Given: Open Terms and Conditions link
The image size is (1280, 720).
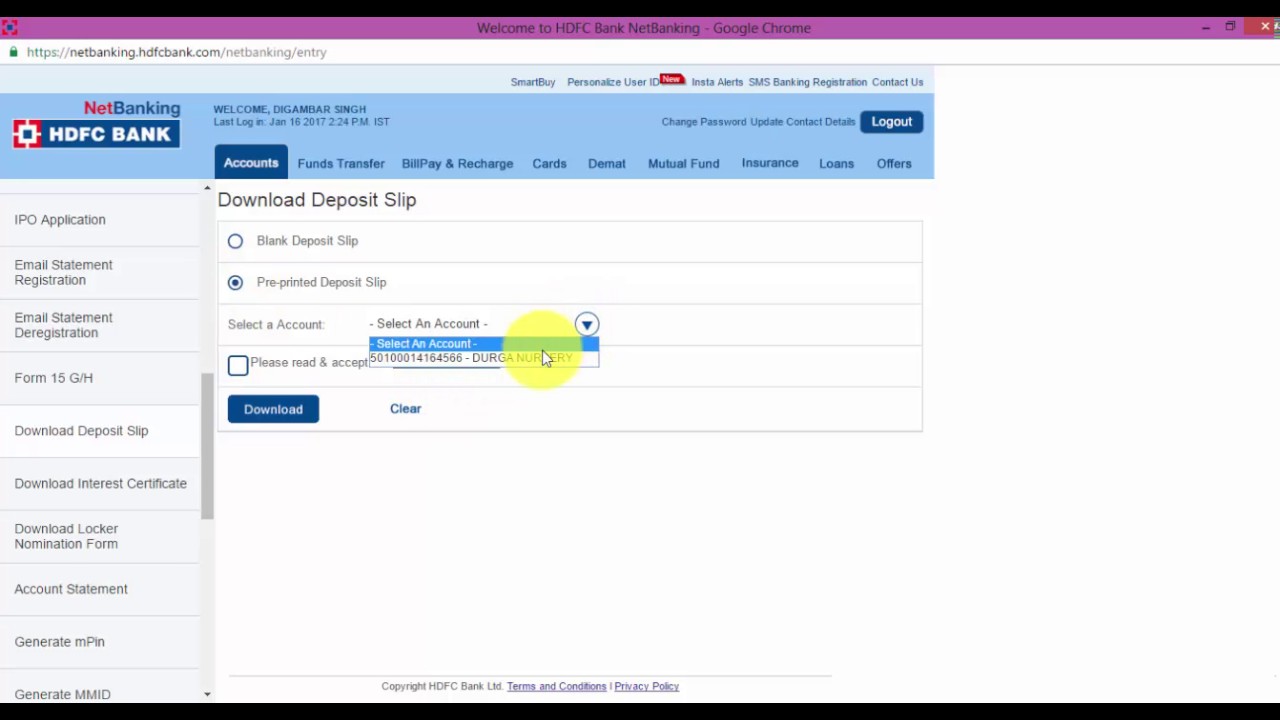Looking at the screenshot, I should (x=557, y=686).
